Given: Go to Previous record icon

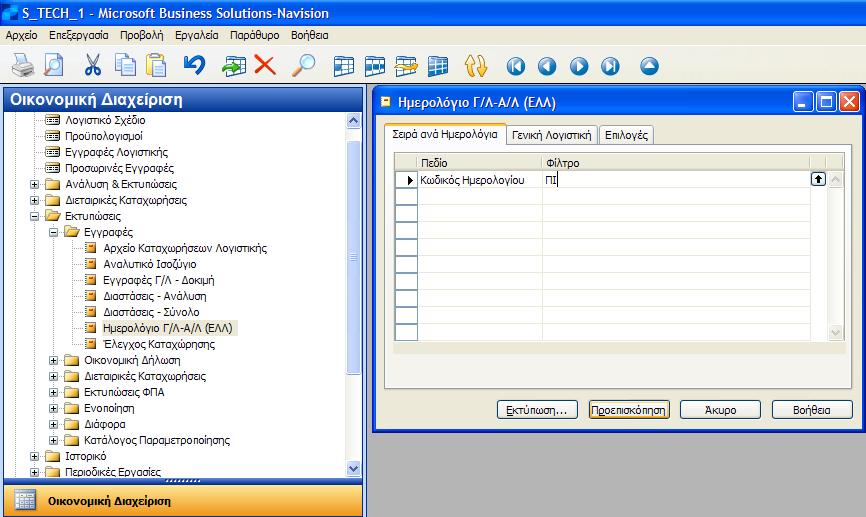Looking at the screenshot, I should (x=547, y=66).
